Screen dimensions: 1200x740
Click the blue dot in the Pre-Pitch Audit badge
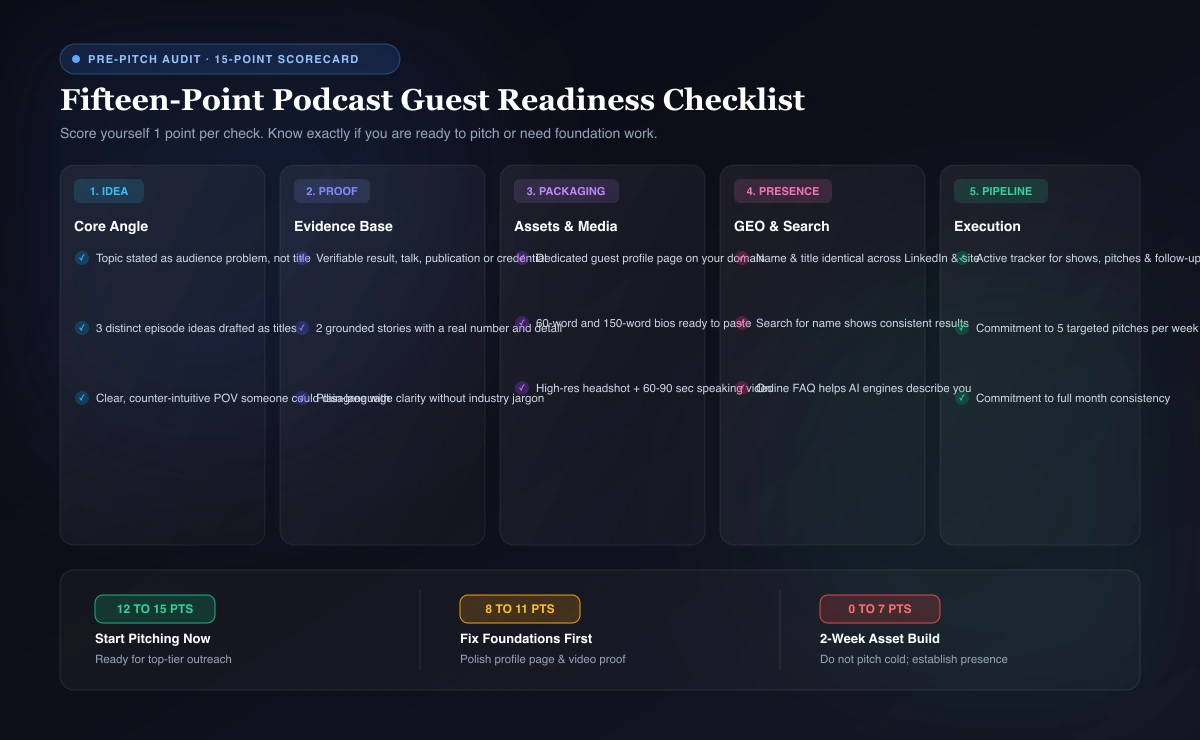click(x=76, y=59)
